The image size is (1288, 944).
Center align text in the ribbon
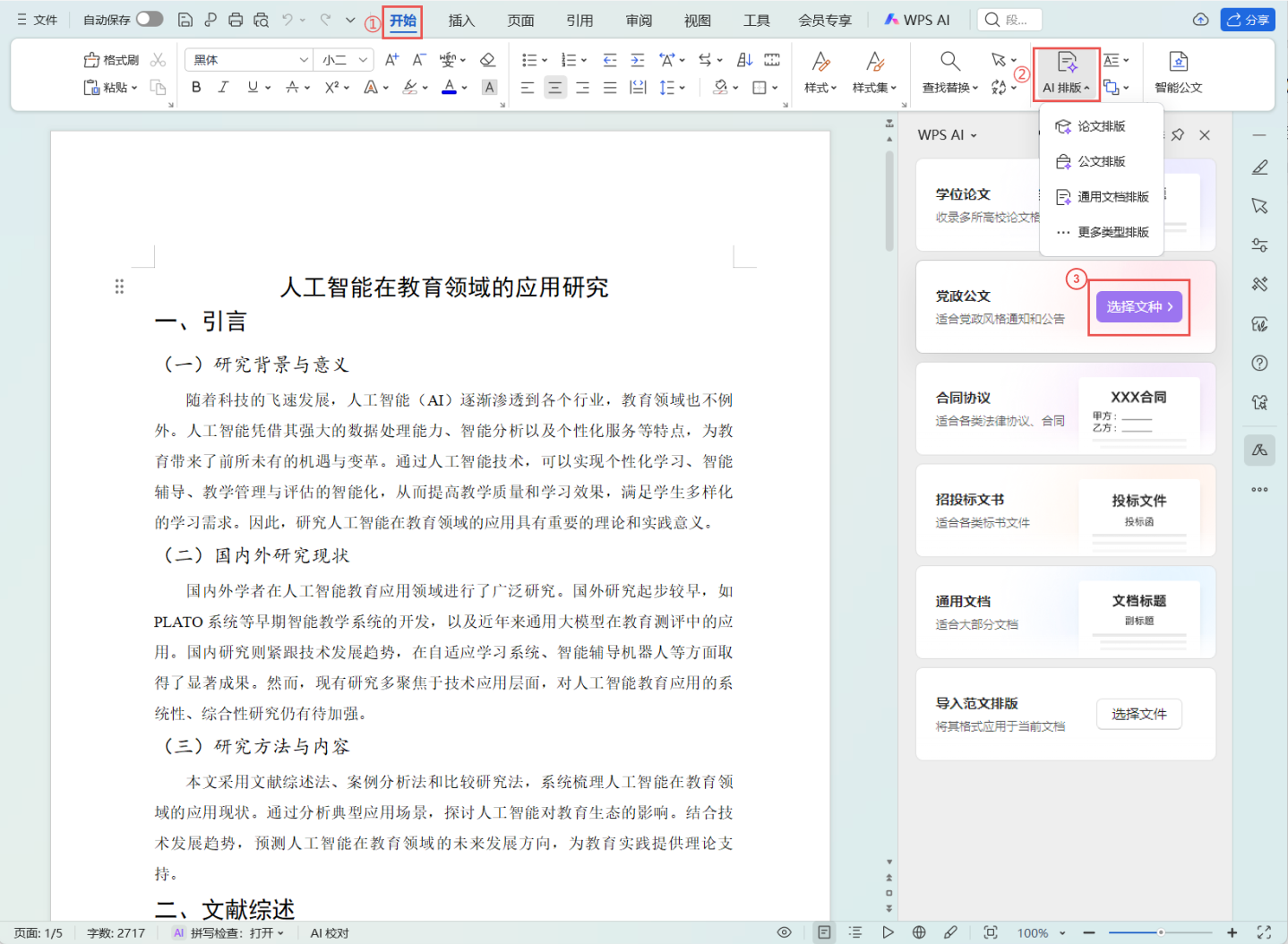(555, 88)
